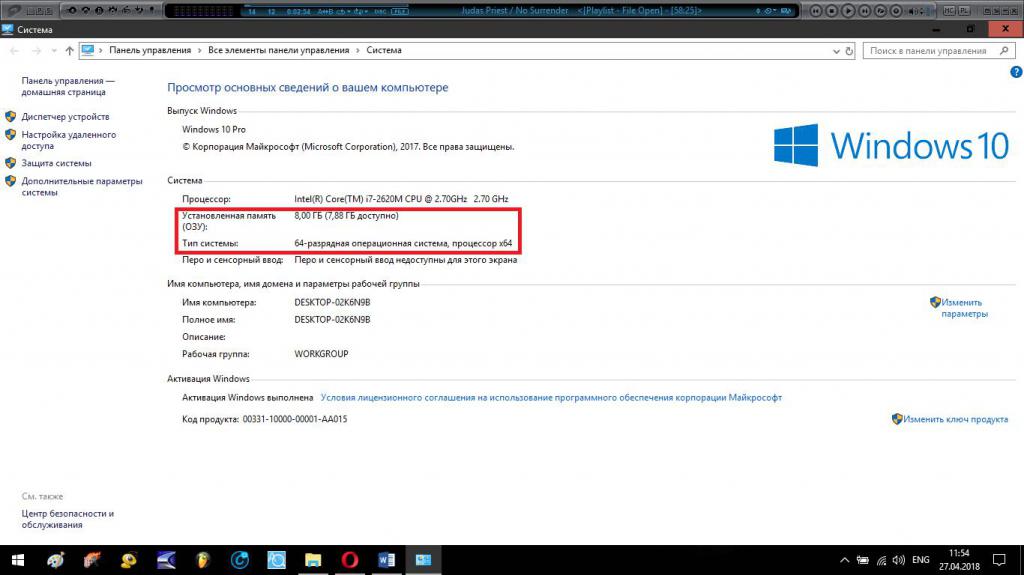Viewport: 1024px width, 575px height.
Task: Open Opera browser from the taskbar
Action: coord(349,560)
